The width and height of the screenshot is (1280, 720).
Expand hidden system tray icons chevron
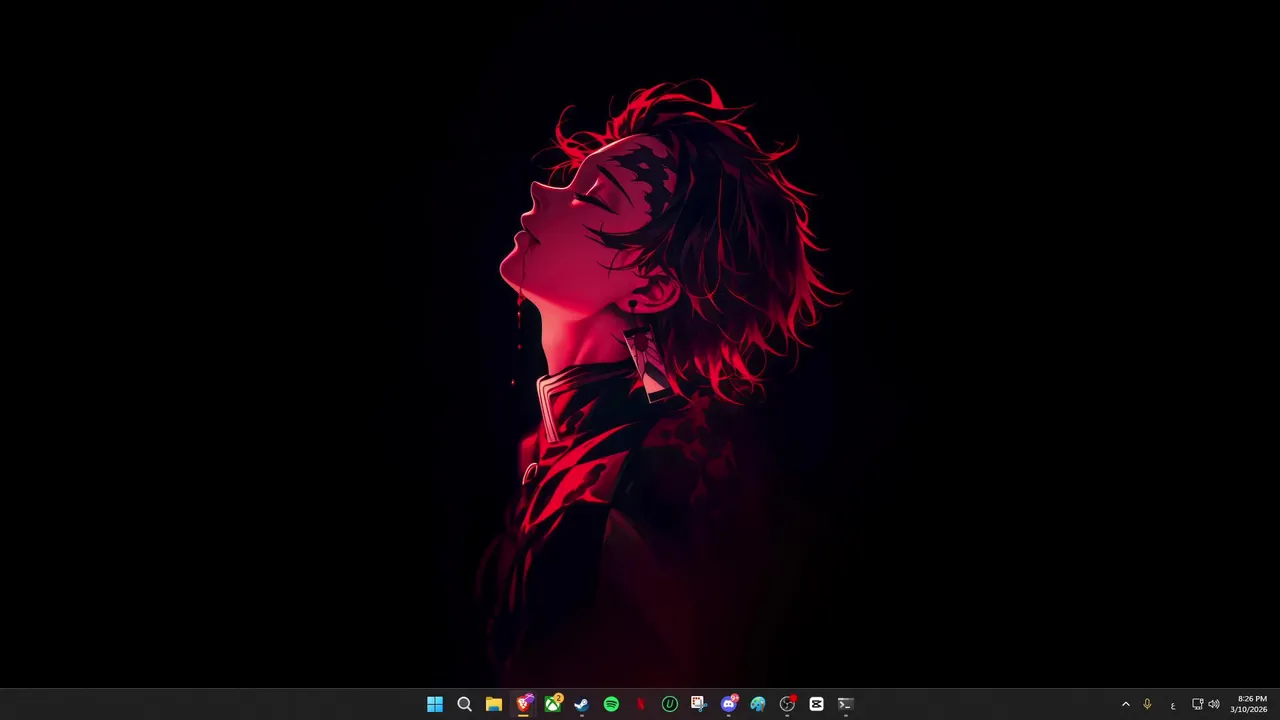1125,704
